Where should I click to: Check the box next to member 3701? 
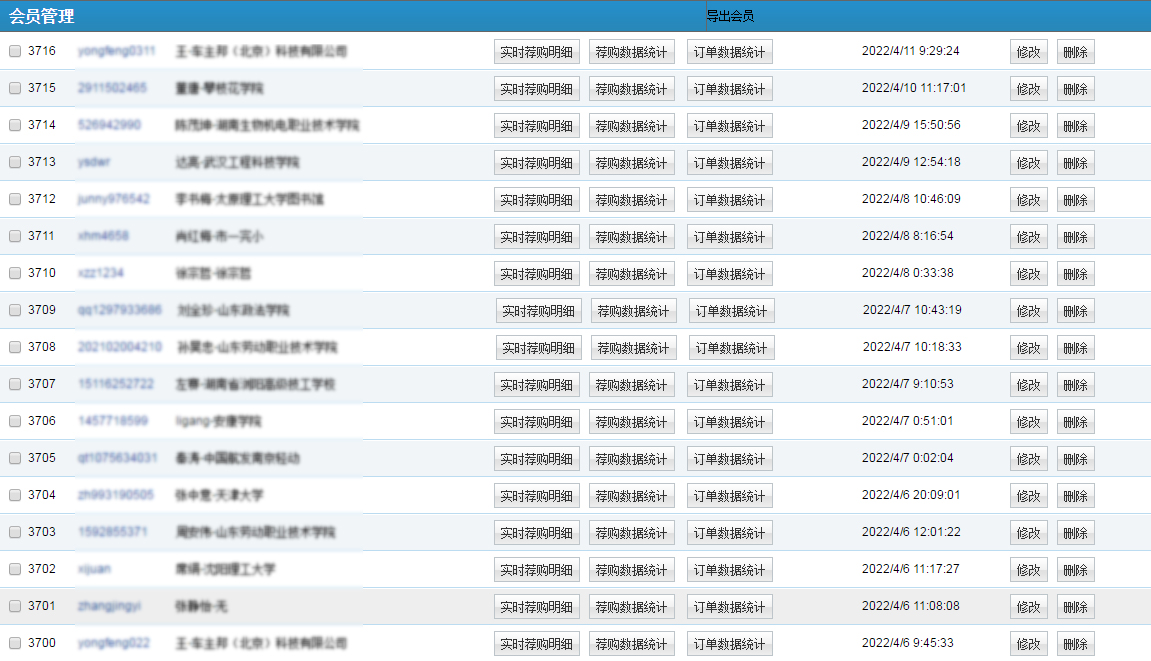[x=15, y=606]
